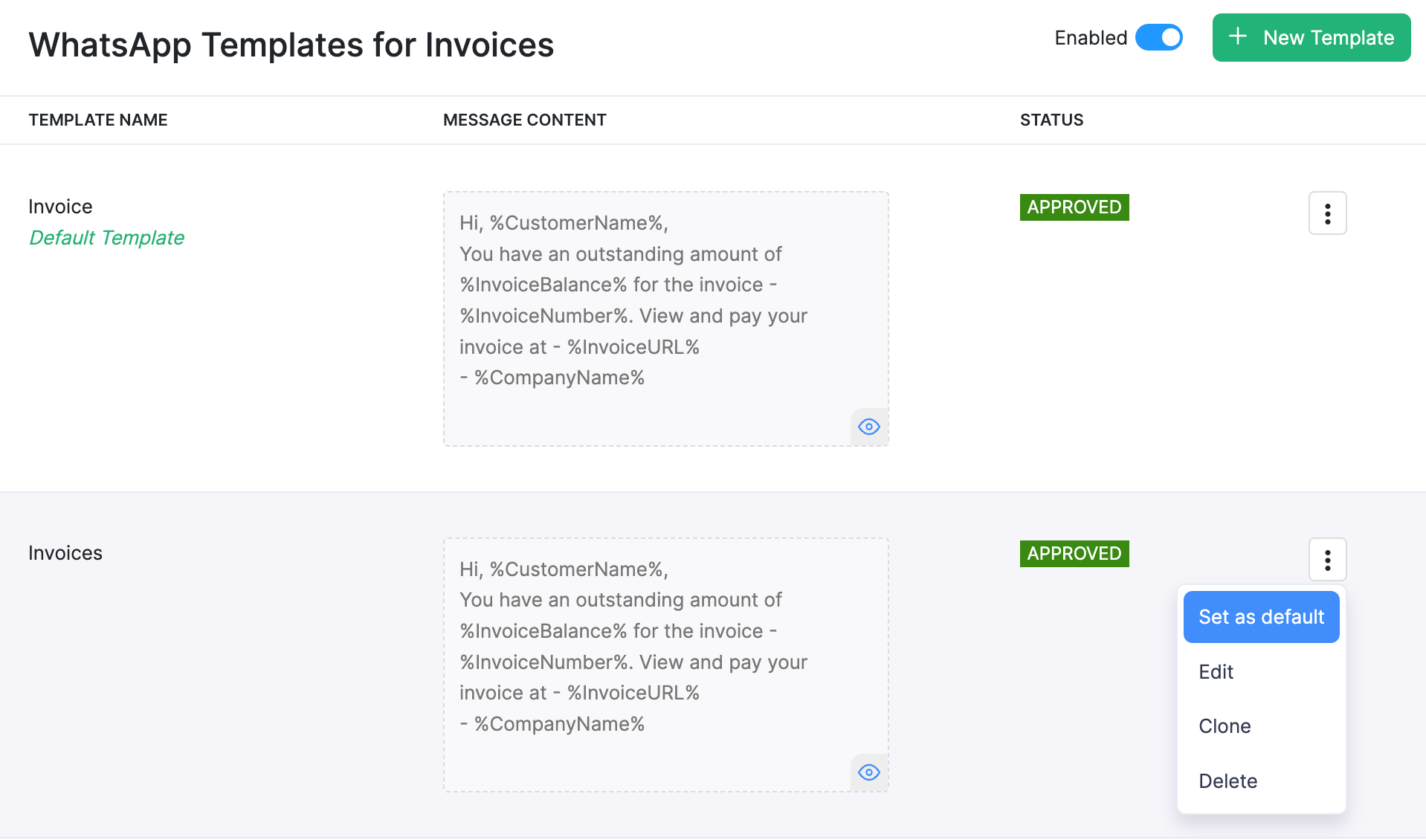Preview the Invoice template message

[868, 426]
